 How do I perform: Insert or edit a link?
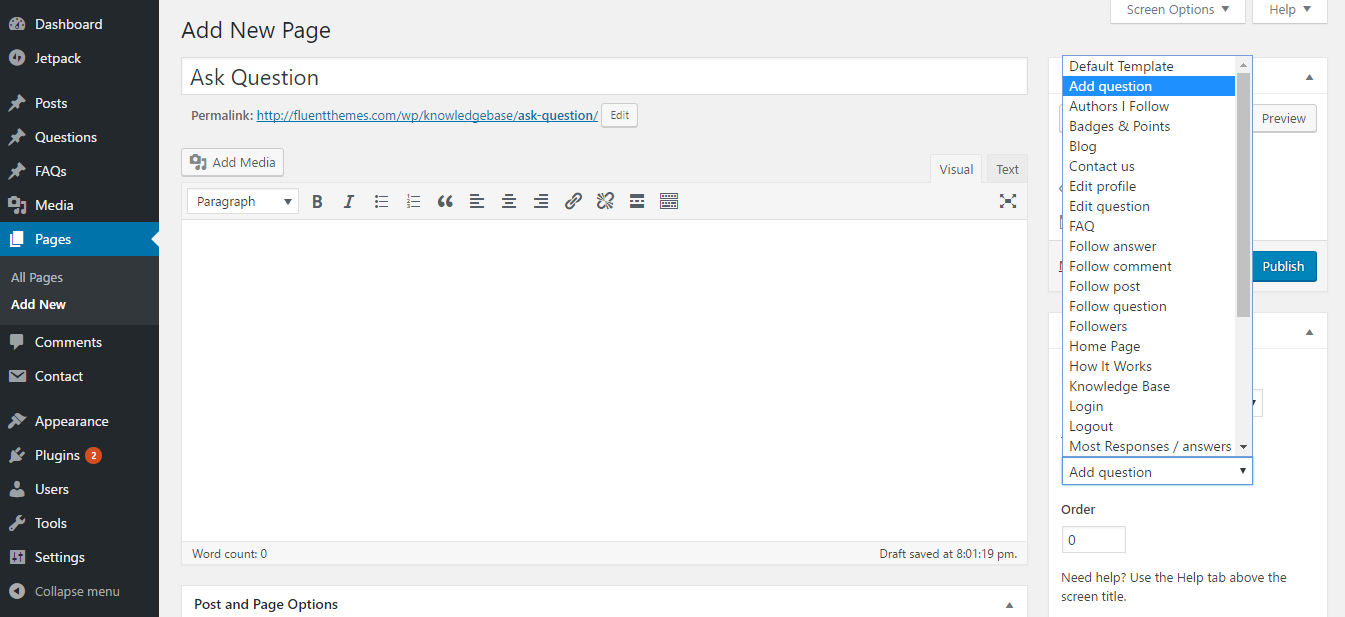point(573,202)
